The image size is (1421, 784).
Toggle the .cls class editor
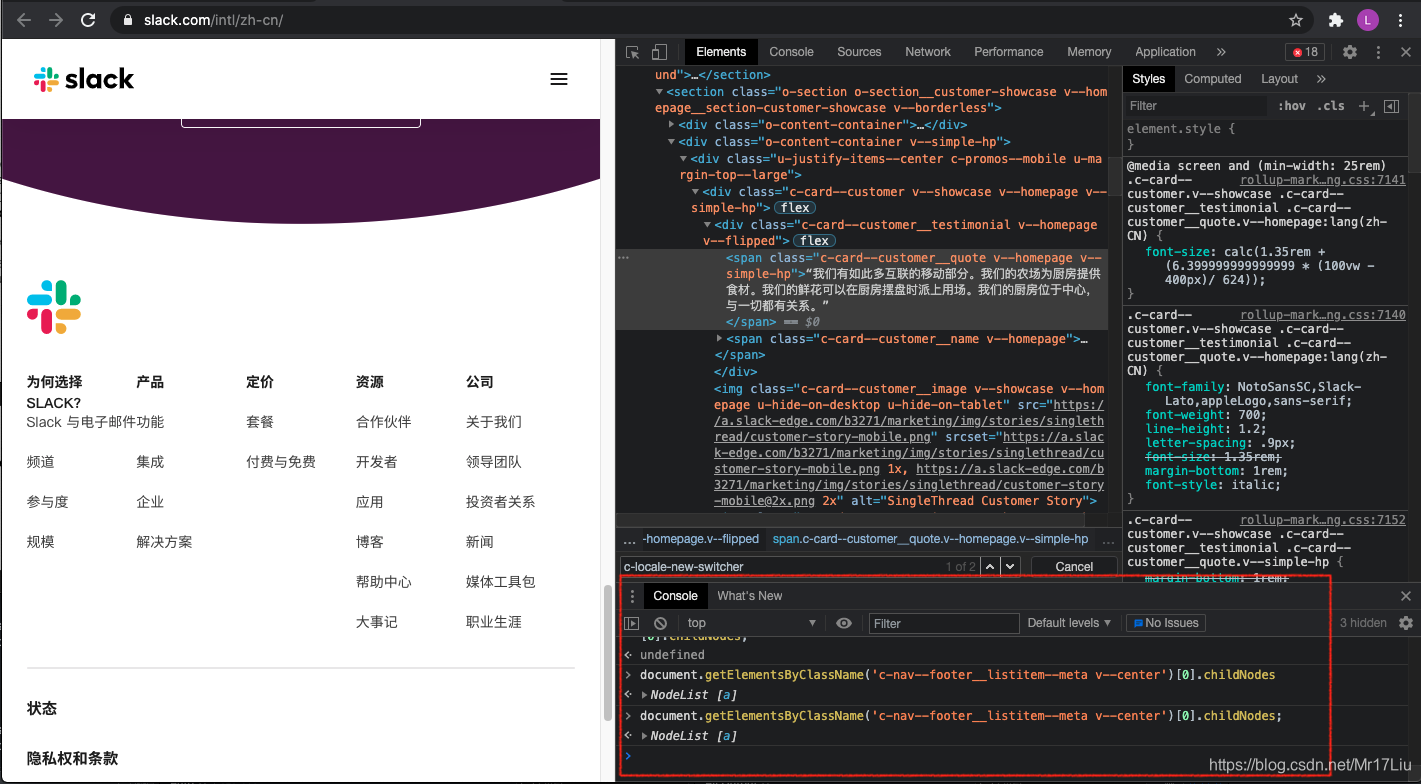tap(1328, 105)
